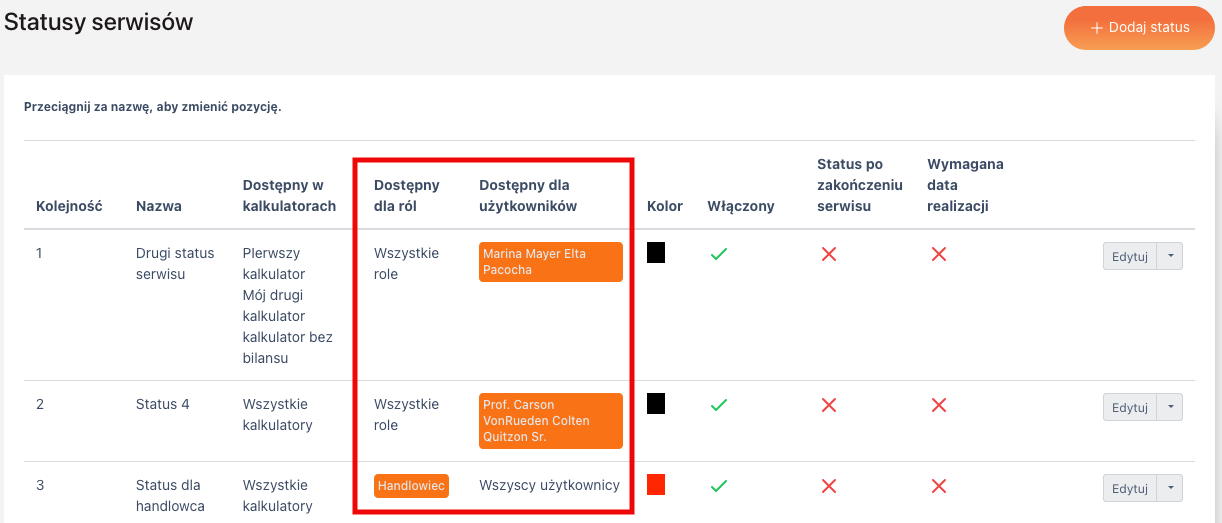Click red X under Wymagana data realizacji, row 1
1222x523 pixels.
click(x=938, y=254)
